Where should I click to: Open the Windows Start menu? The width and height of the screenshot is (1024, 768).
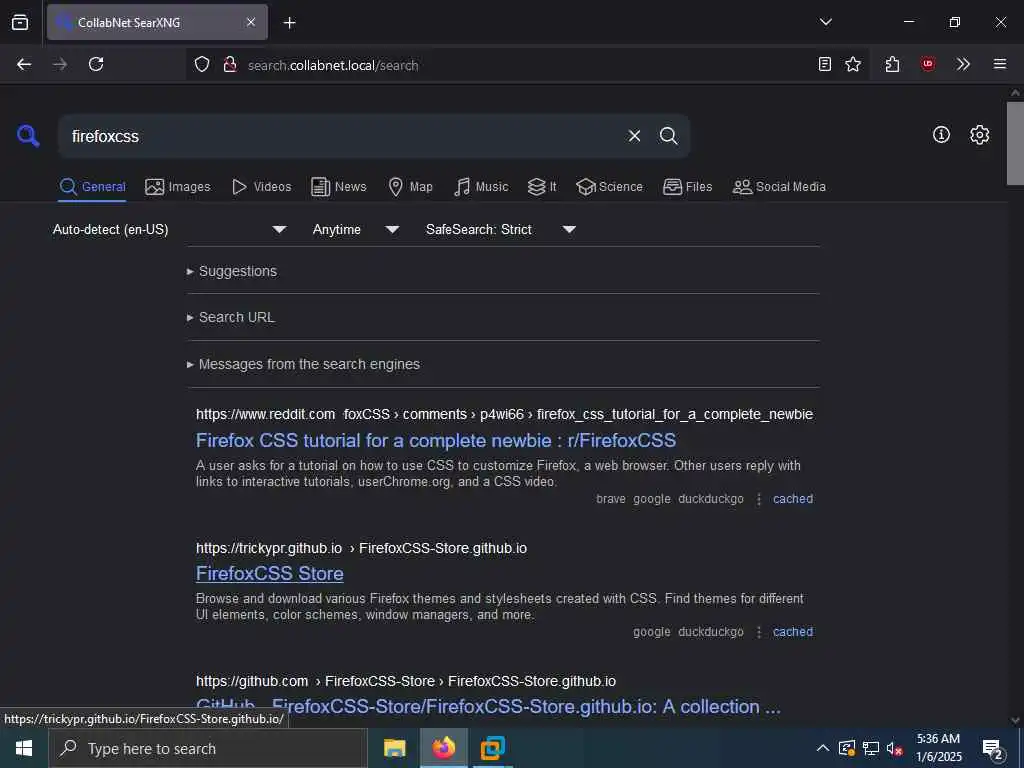click(x=24, y=748)
